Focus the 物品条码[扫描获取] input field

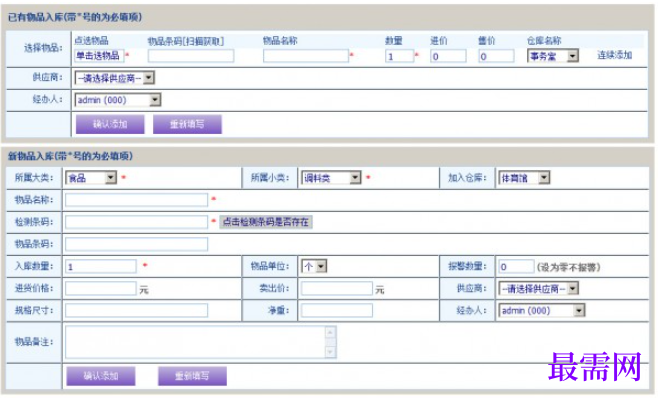tap(191, 56)
